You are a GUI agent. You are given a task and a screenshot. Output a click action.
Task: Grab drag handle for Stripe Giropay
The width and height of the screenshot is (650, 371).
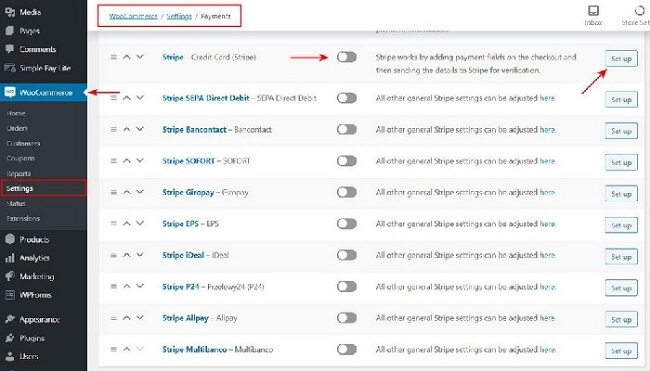point(114,192)
